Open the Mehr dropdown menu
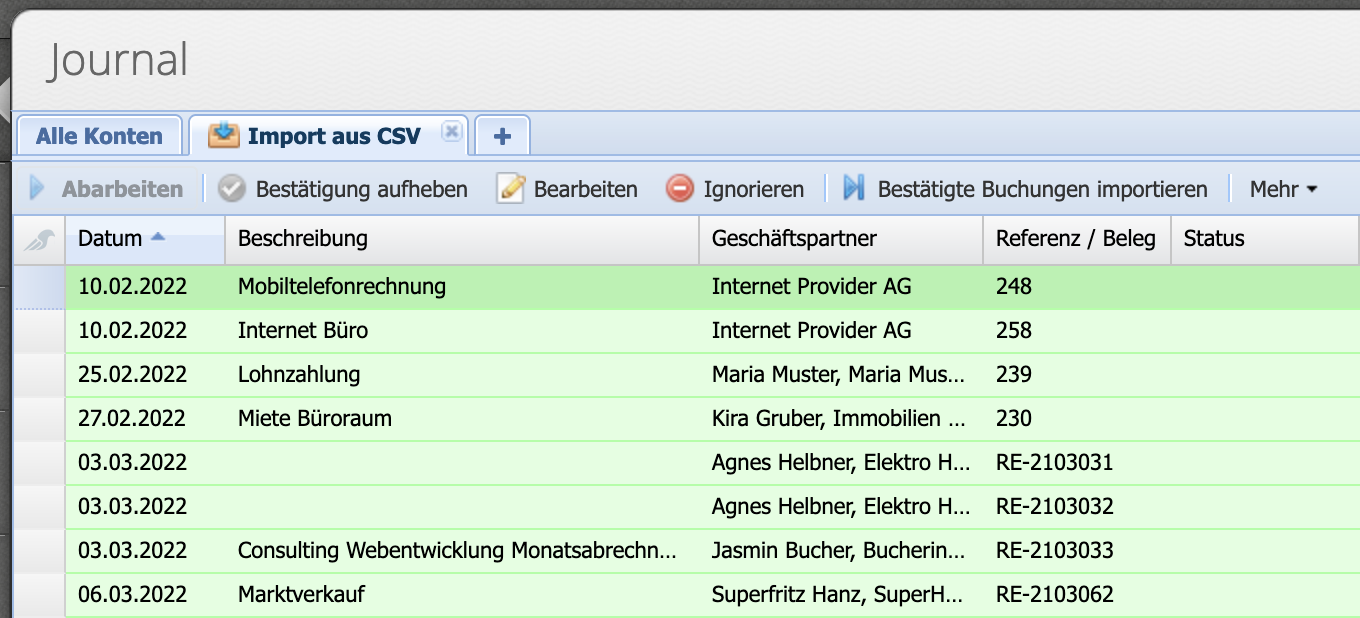1360x618 pixels. (x=1283, y=188)
